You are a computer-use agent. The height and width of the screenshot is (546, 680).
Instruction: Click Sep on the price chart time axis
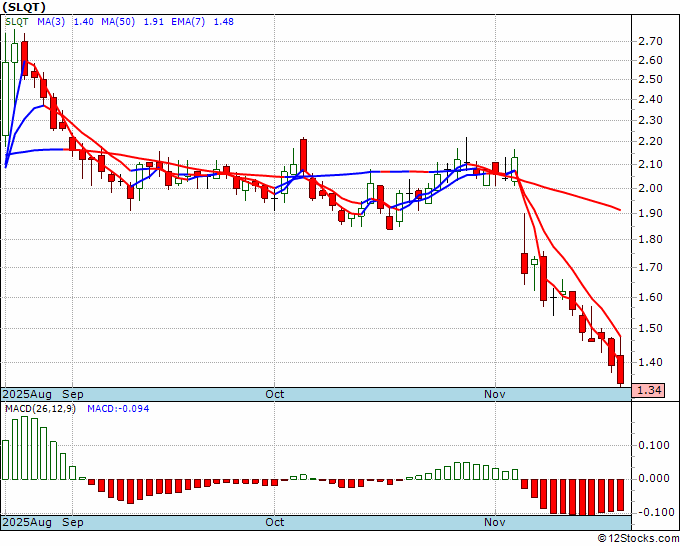[x=73, y=394]
